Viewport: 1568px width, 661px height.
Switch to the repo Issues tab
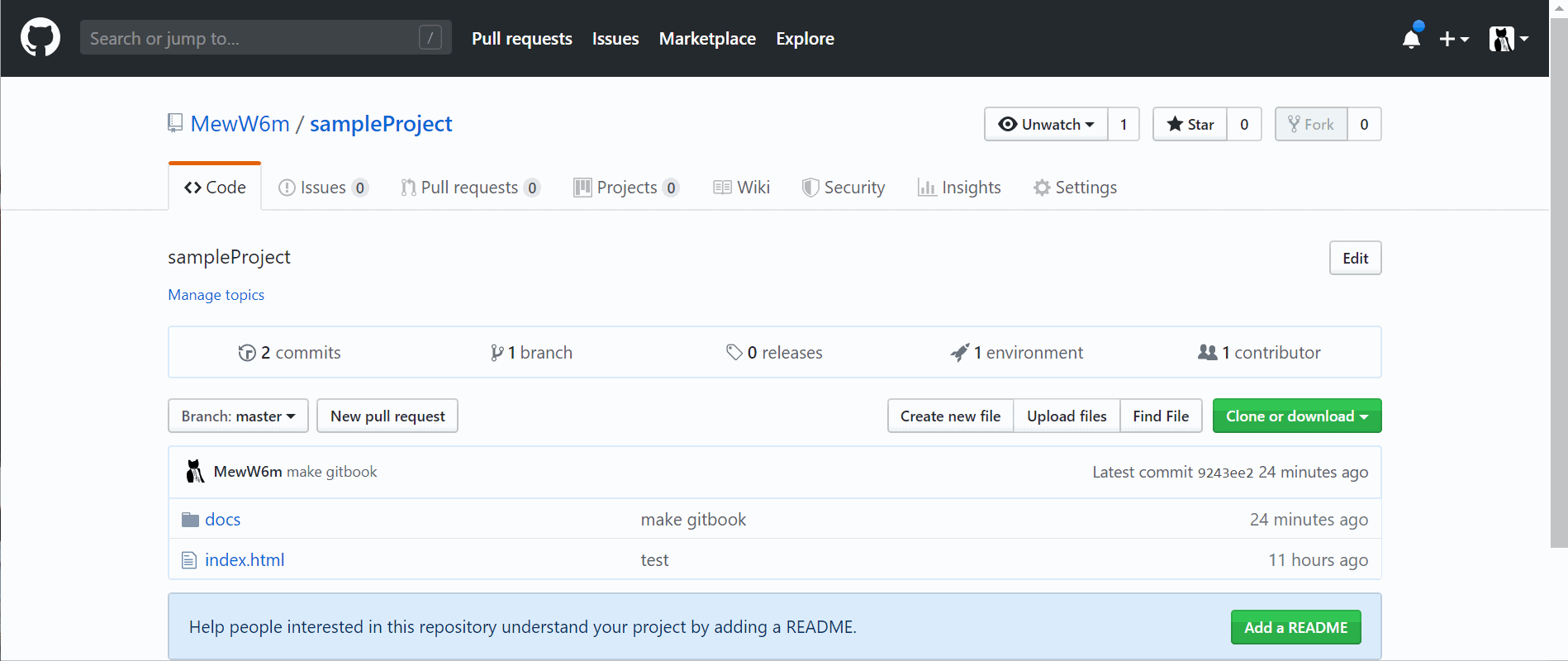323,188
